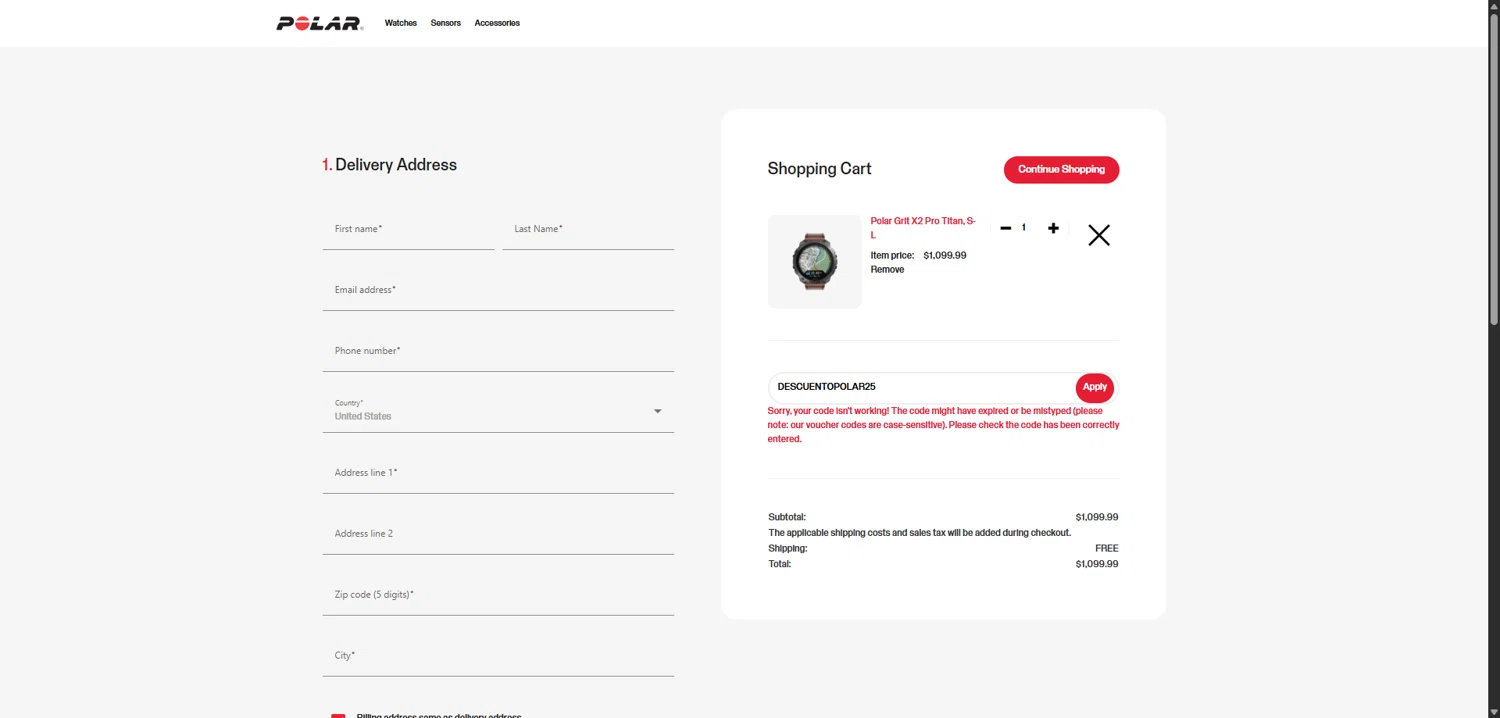1500x718 pixels.
Task: Focus the First name field
Action: (x=408, y=229)
